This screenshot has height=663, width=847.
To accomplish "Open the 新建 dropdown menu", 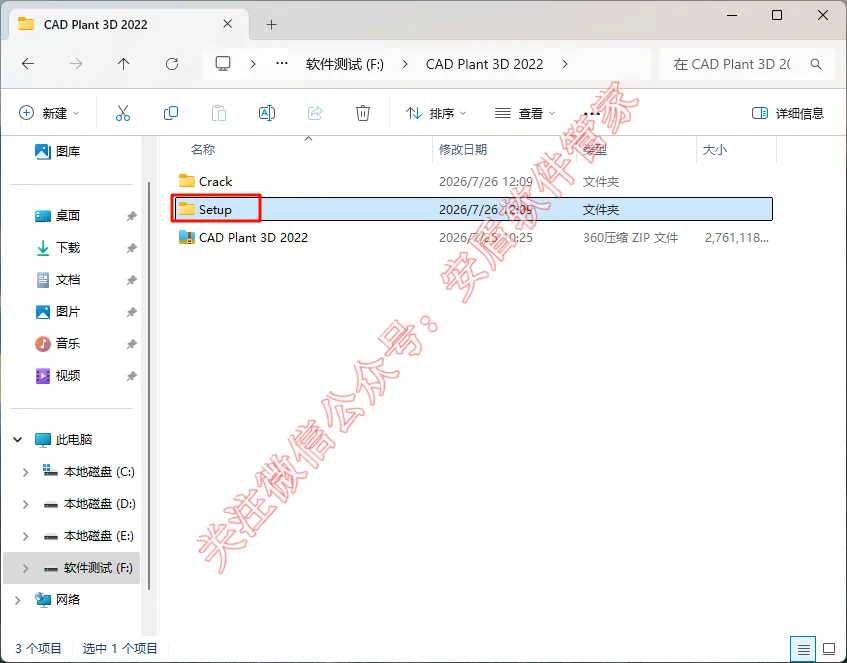I will (49, 113).
